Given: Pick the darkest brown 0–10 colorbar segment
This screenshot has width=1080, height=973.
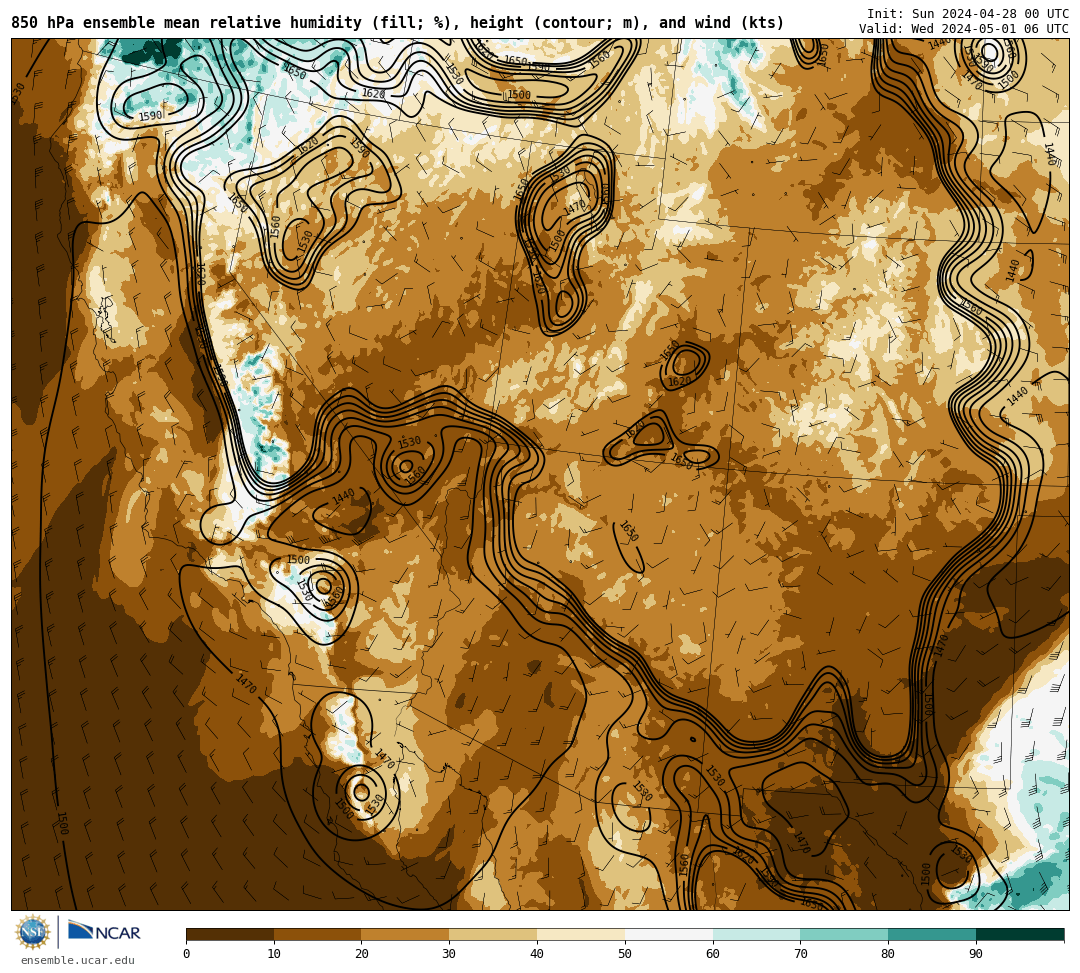Looking at the screenshot, I should [x=230, y=934].
